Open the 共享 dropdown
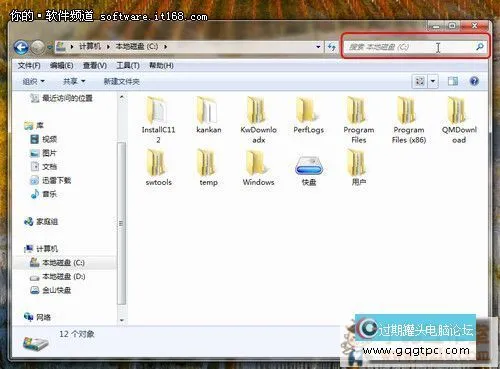The width and height of the screenshot is (500, 369). tap(74, 81)
